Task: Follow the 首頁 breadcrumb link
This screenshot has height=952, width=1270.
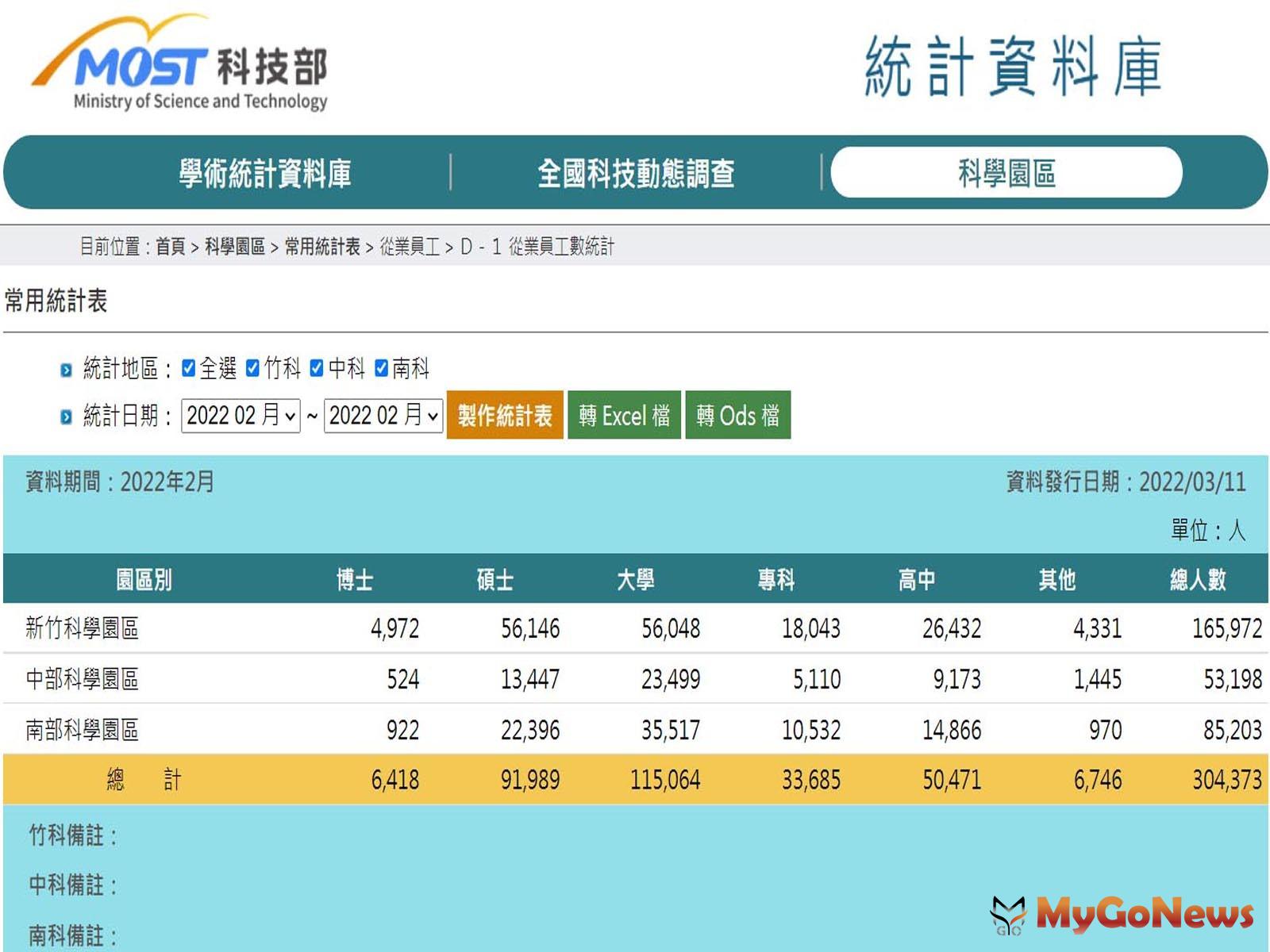Action: point(170,247)
